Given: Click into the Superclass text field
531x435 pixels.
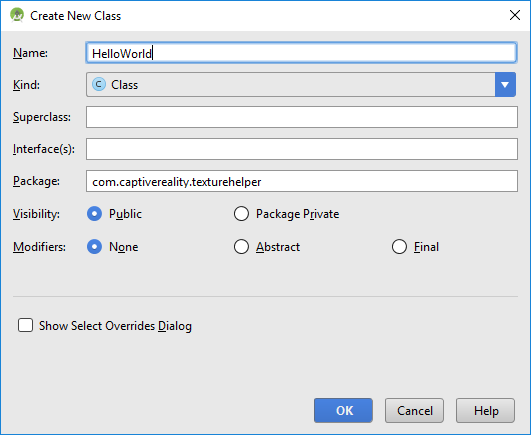Looking at the screenshot, I should point(302,117).
